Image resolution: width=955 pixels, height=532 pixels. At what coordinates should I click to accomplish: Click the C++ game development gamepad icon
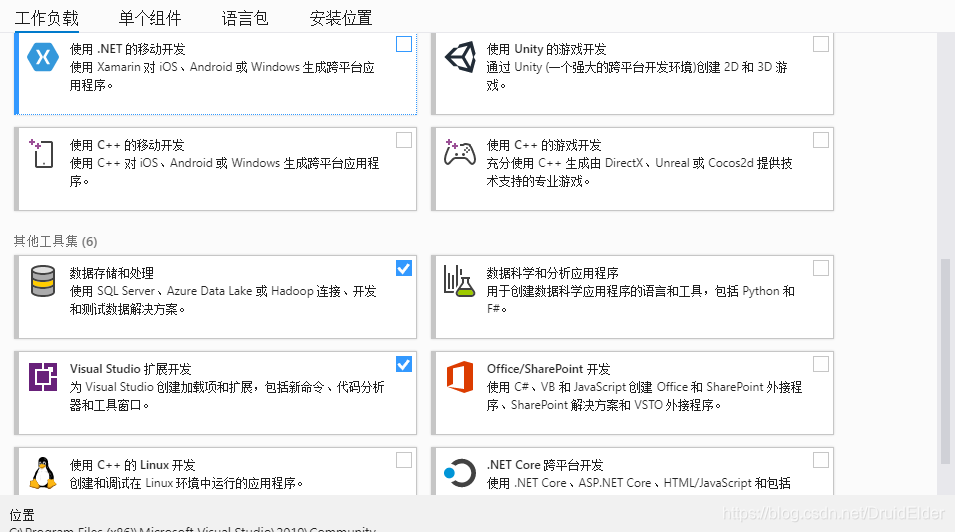[x=459, y=152]
